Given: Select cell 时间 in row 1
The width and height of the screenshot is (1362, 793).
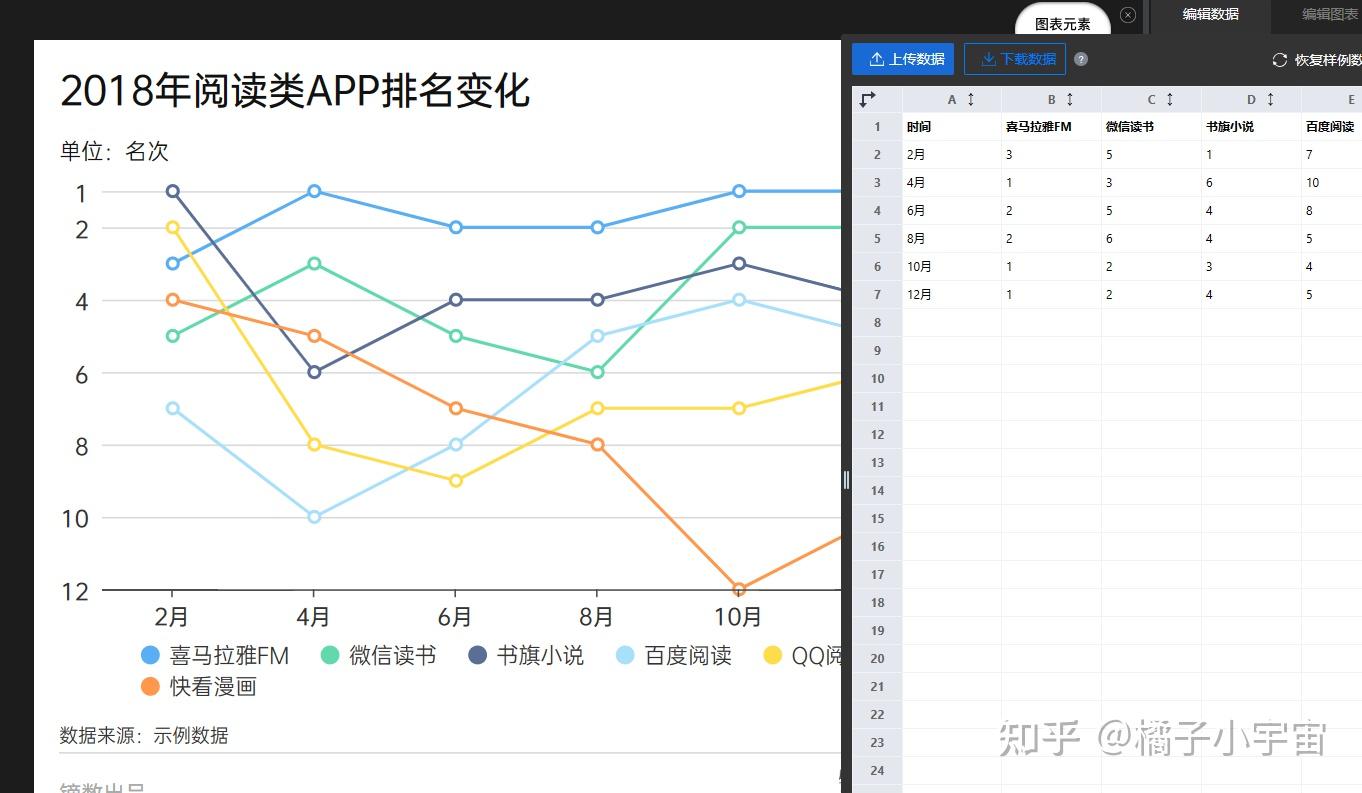Looking at the screenshot, I should tap(951, 127).
